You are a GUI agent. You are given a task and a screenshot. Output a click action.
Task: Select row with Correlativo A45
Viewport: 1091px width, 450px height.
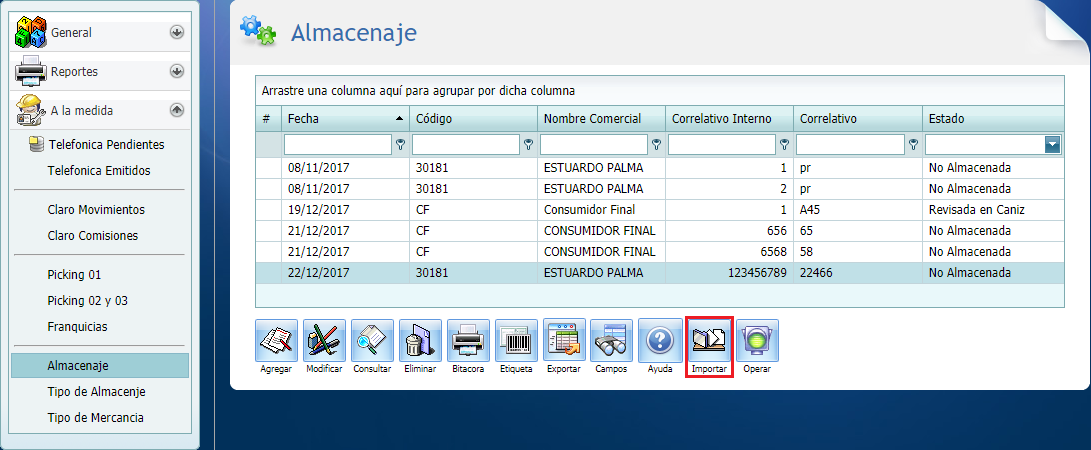(x=660, y=209)
